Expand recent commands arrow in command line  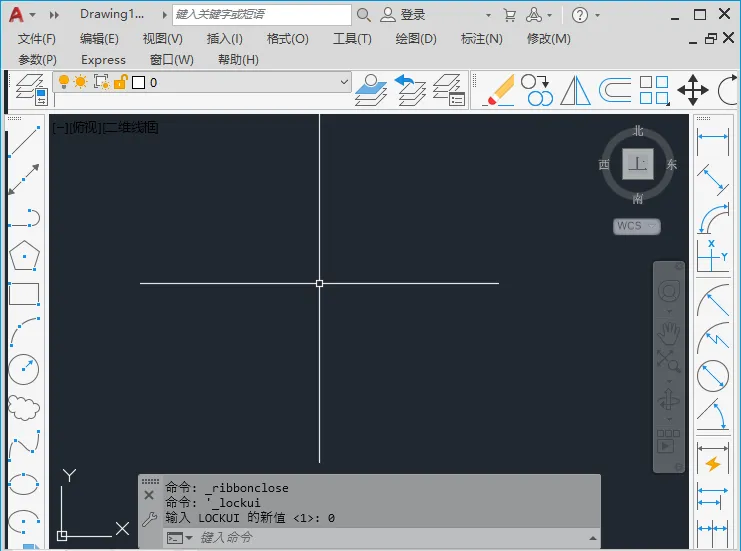189,538
